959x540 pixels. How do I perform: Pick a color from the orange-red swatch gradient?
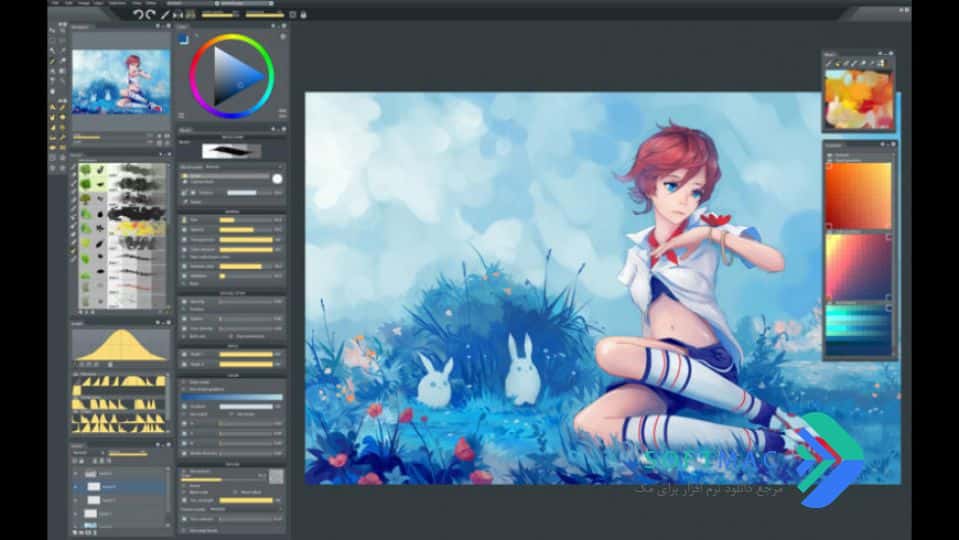point(858,196)
